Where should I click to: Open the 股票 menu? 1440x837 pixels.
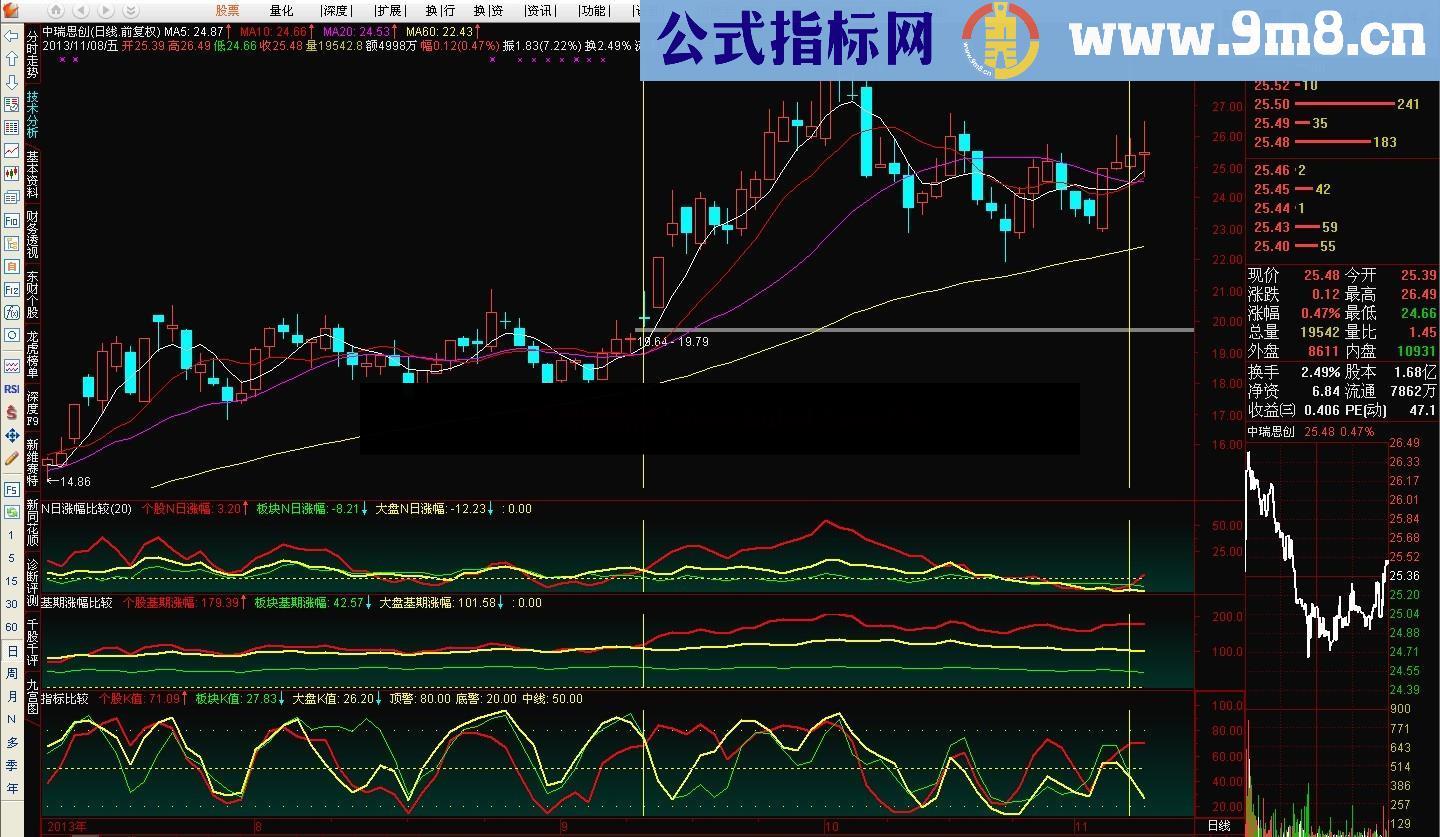point(227,10)
